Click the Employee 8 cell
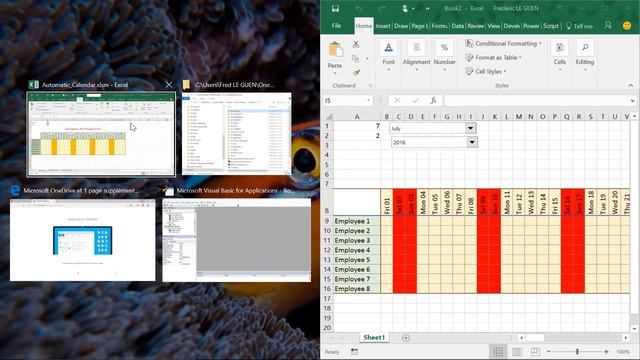The width and height of the screenshot is (640, 360). (357, 289)
